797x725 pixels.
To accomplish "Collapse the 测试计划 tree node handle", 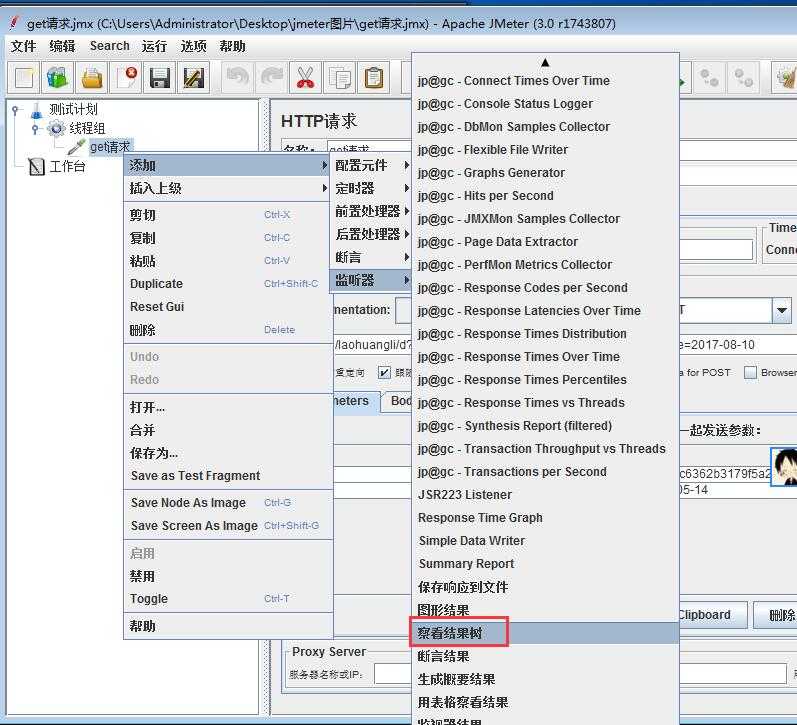I will click(x=15, y=110).
